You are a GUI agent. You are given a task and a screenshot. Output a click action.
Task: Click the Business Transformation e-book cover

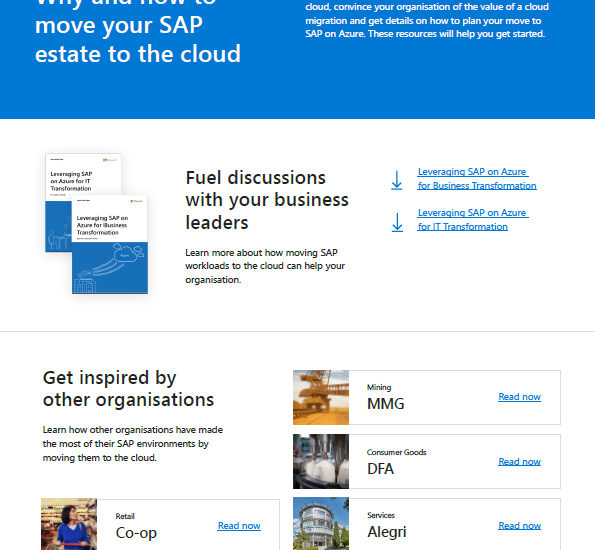[x=110, y=244]
